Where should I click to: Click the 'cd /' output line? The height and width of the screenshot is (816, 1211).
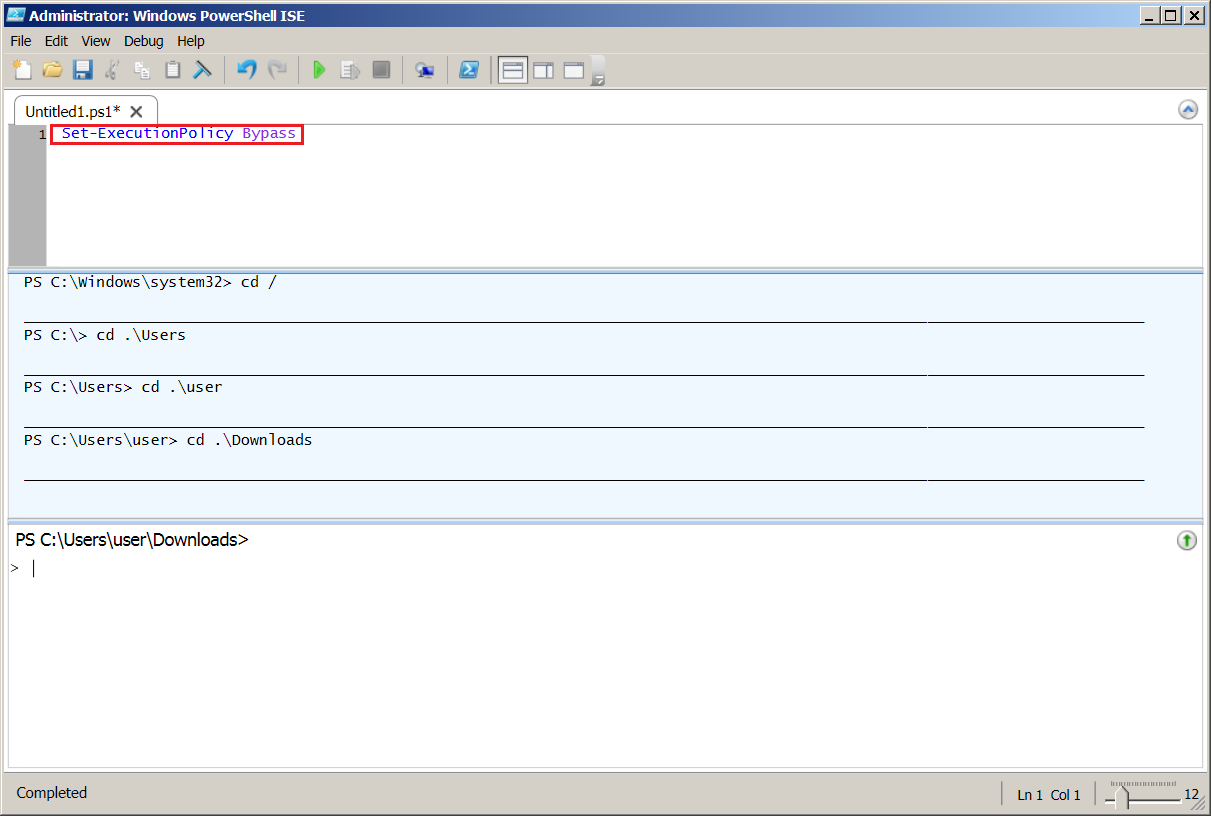(x=150, y=282)
